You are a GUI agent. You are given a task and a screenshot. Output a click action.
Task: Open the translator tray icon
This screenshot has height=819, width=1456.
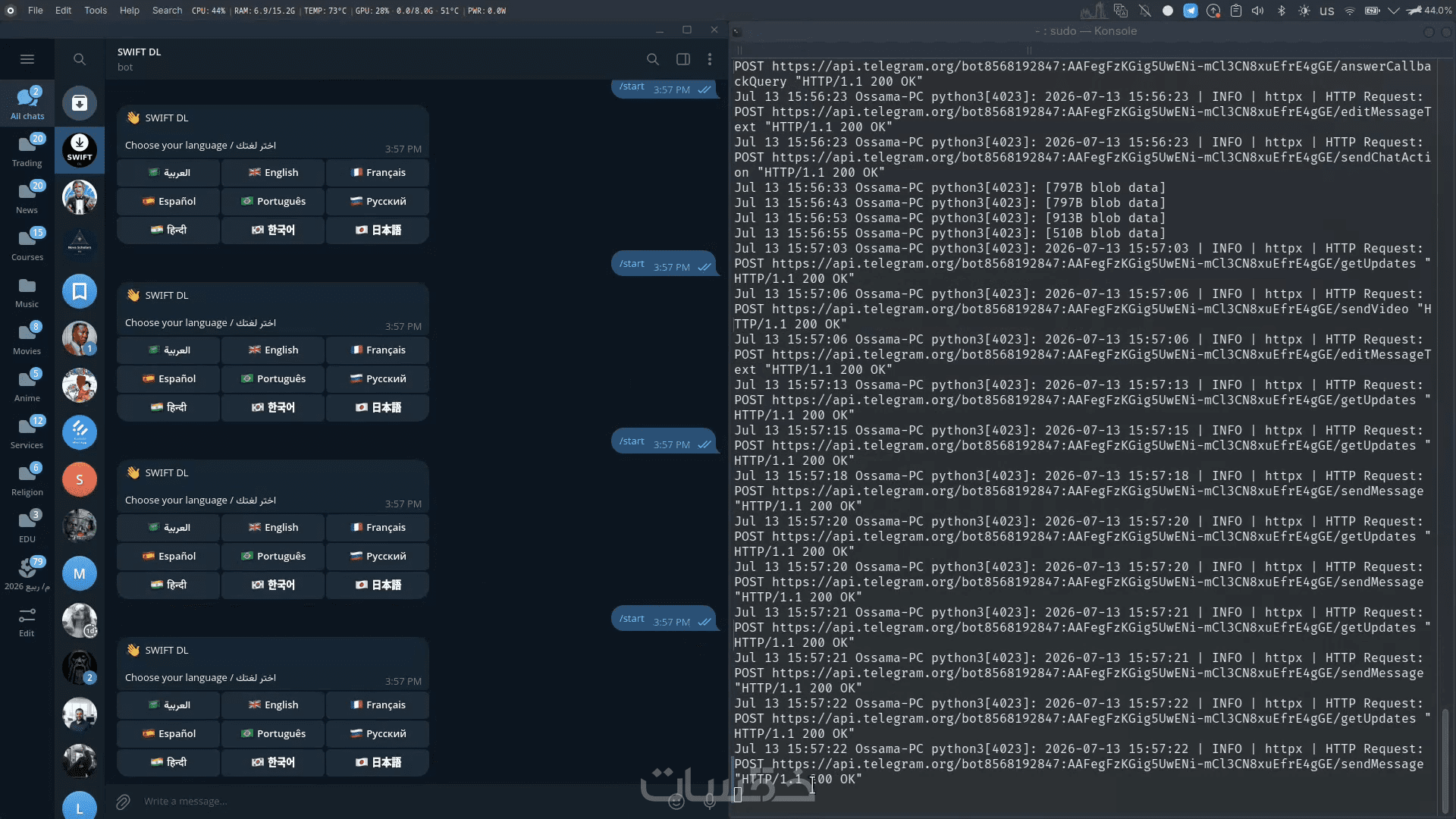coord(1121,11)
